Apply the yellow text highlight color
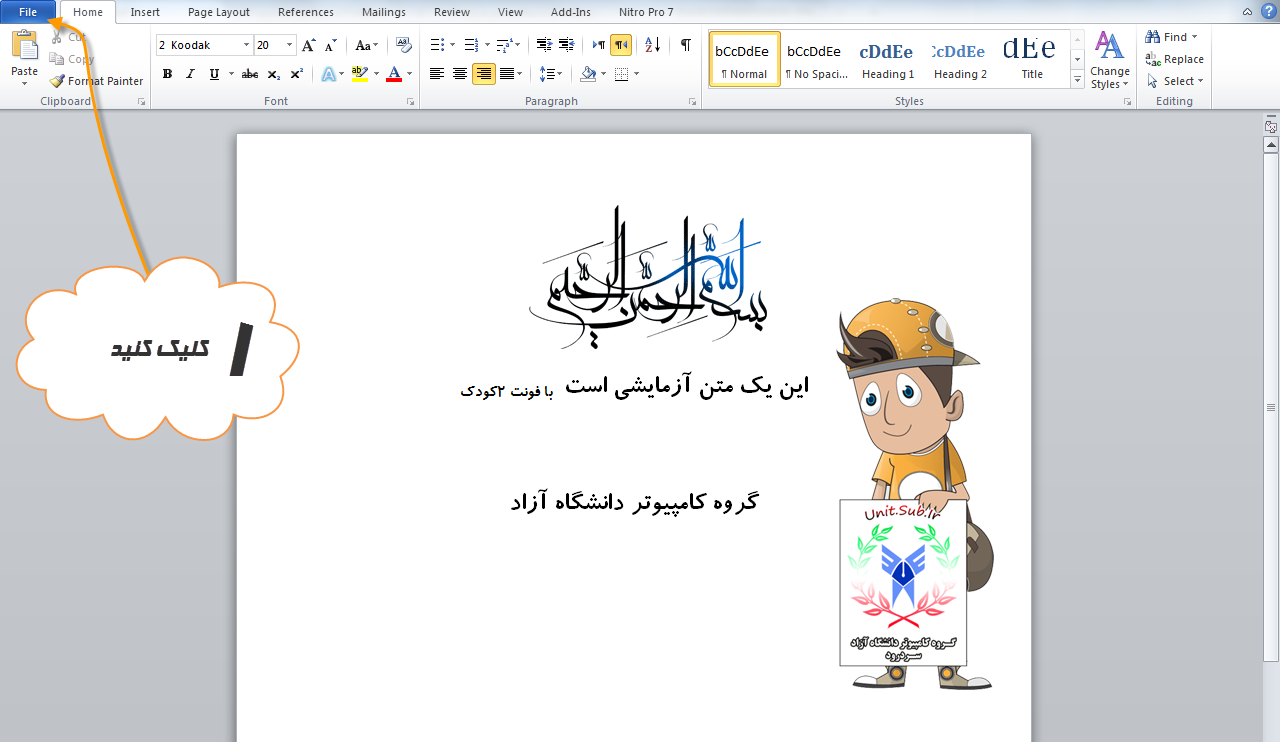 (x=360, y=74)
